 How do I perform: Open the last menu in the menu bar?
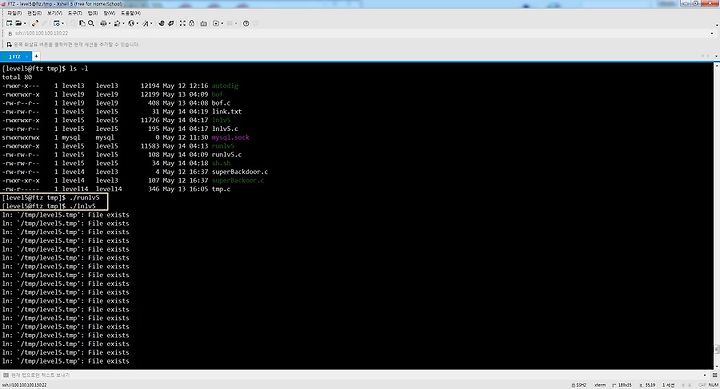[131, 13]
